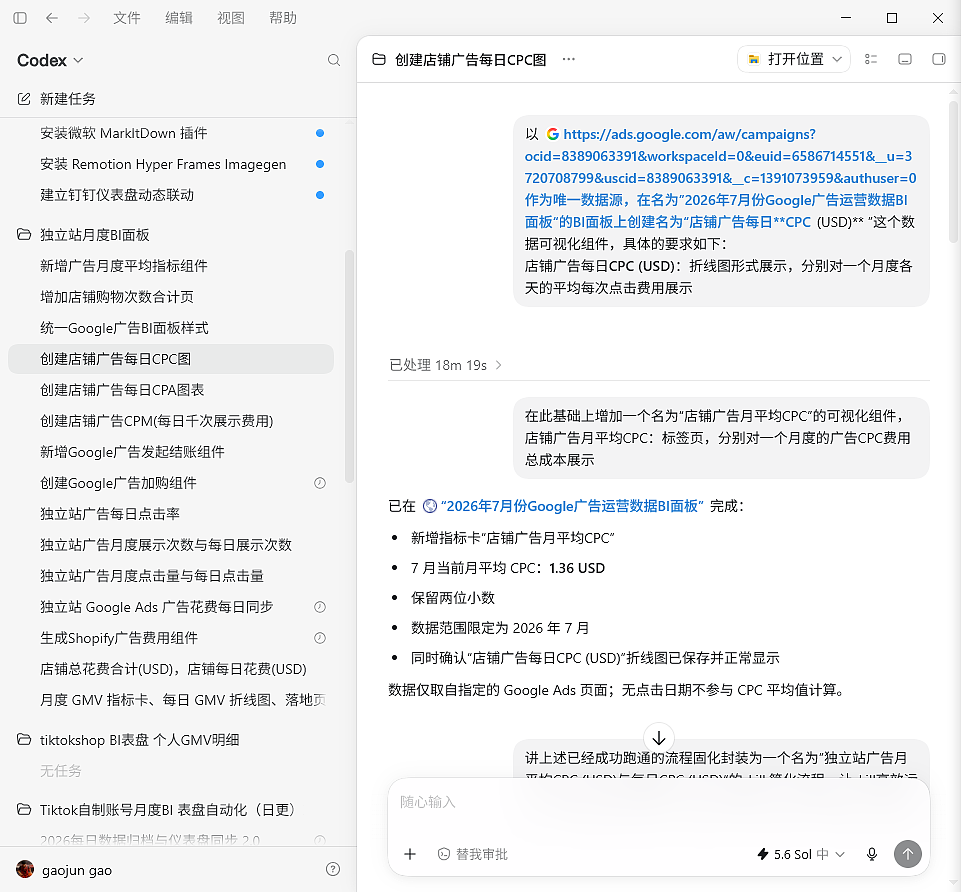This screenshot has height=892, width=961.
Task: Open the 帮助 menu
Action: 283,18
